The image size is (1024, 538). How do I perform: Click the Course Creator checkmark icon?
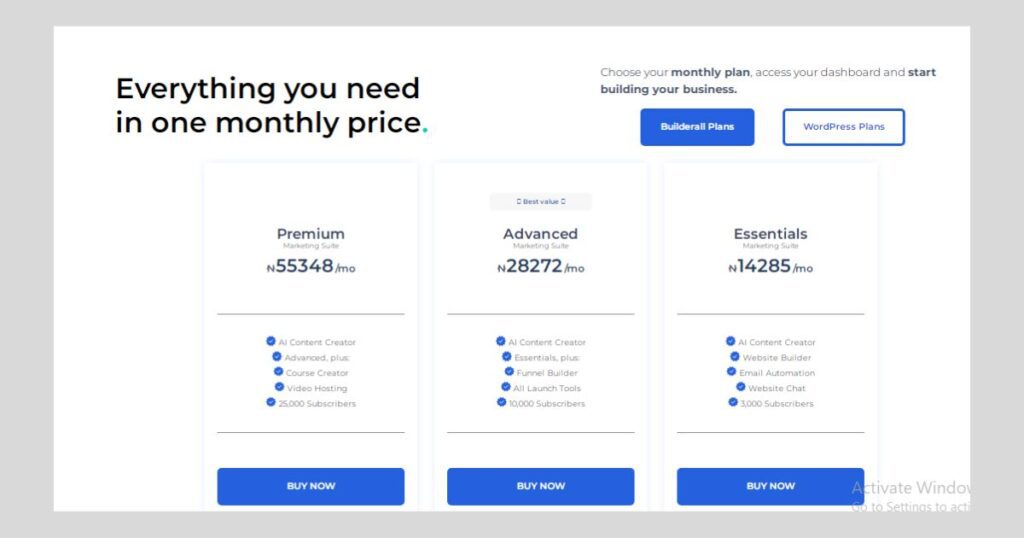click(x=278, y=372)
